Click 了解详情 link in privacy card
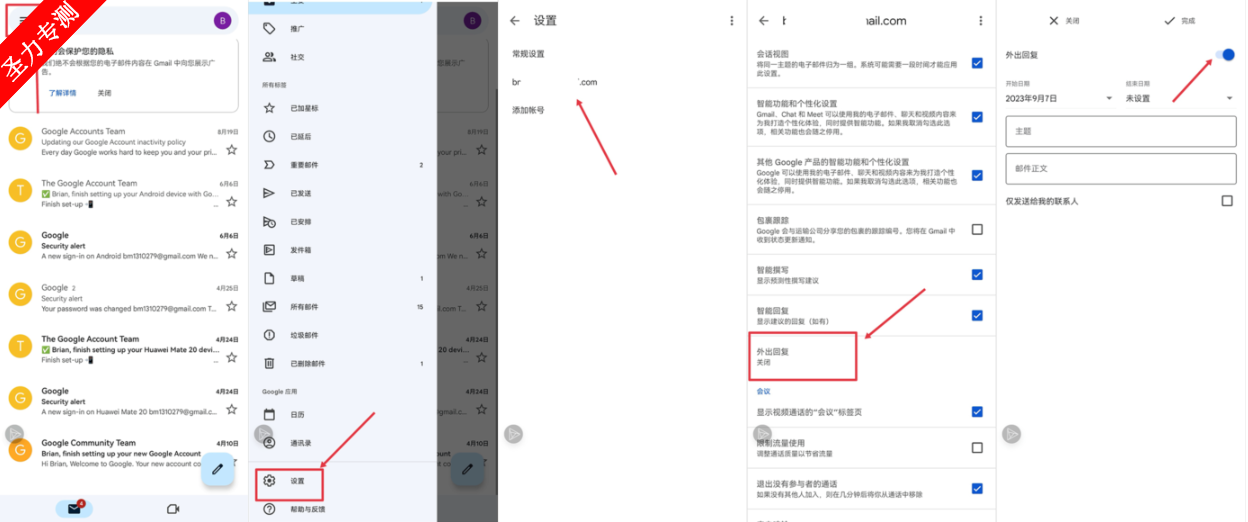Screen dimensions: 1248x522 pos(63,93)
